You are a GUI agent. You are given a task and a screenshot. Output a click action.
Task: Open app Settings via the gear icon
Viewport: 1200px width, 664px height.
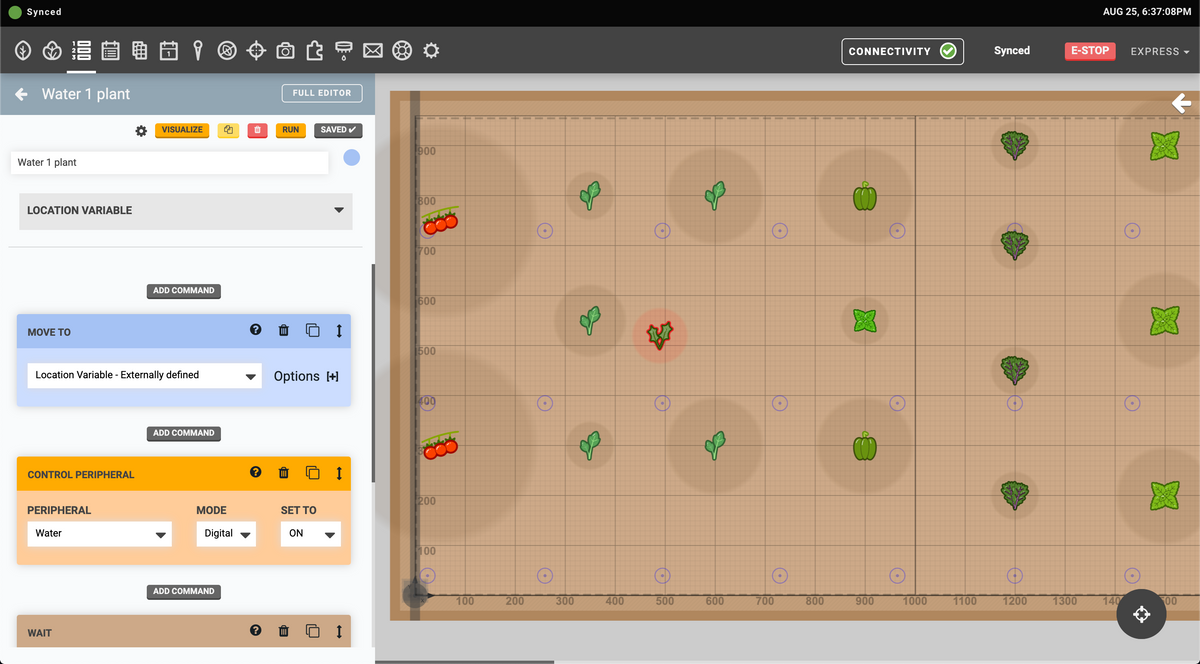click(x=431, y=50)
